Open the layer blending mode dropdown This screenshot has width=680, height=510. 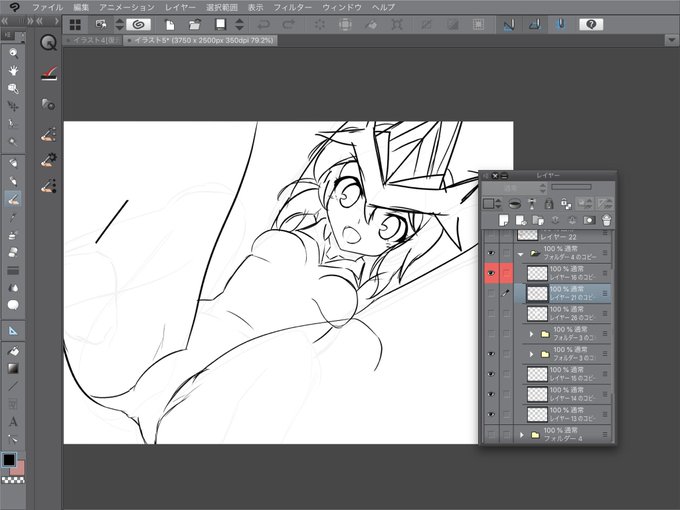pos(515,188)
